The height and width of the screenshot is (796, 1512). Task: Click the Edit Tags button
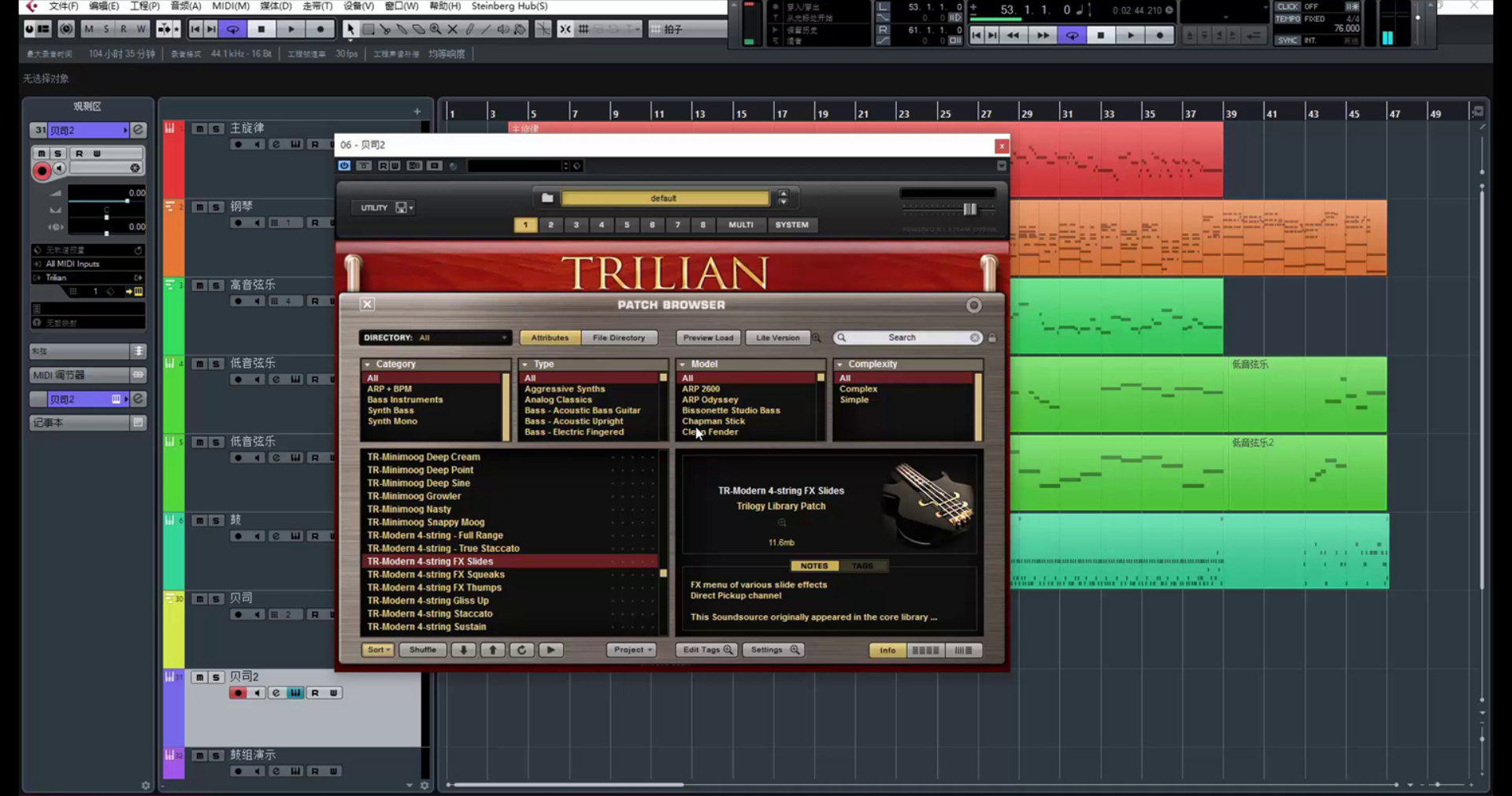(x=706, y=650)
